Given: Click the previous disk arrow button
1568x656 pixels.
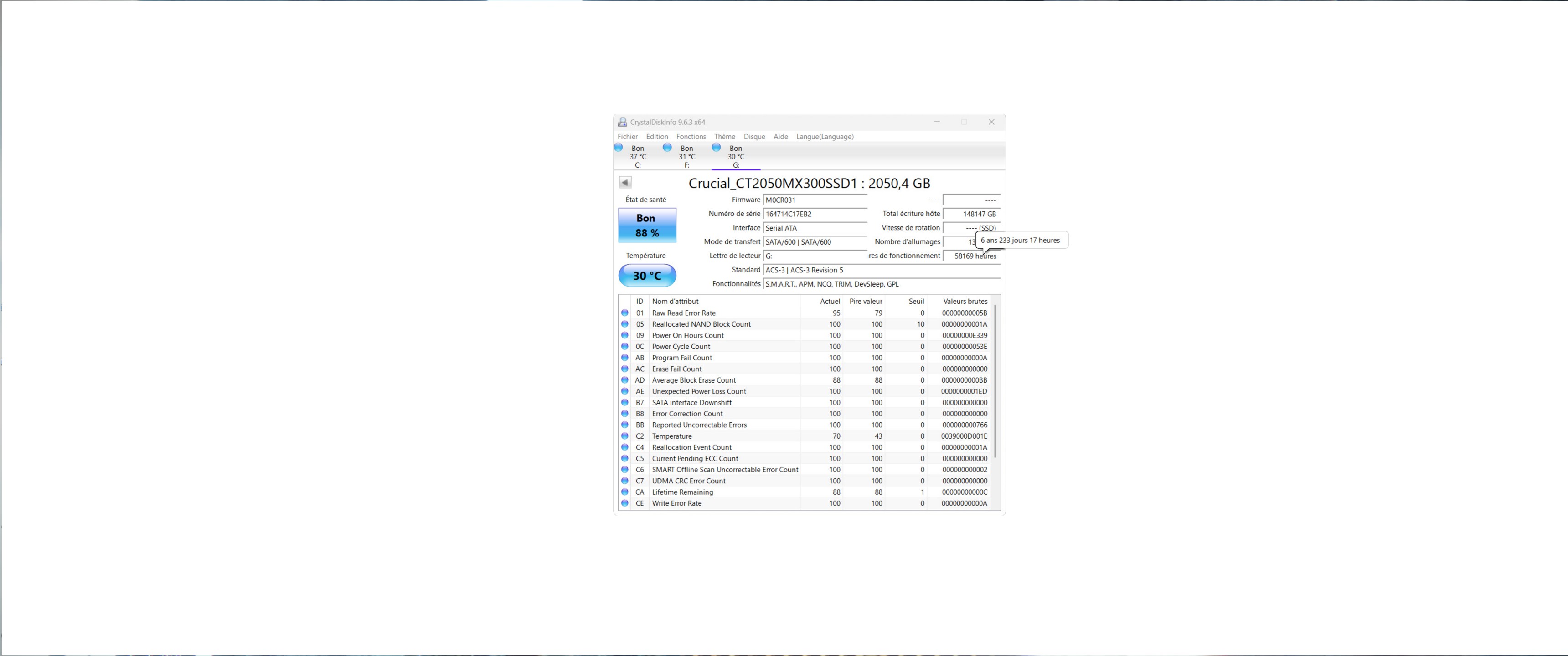Looking at the screenshot, I should click(625, 183).
